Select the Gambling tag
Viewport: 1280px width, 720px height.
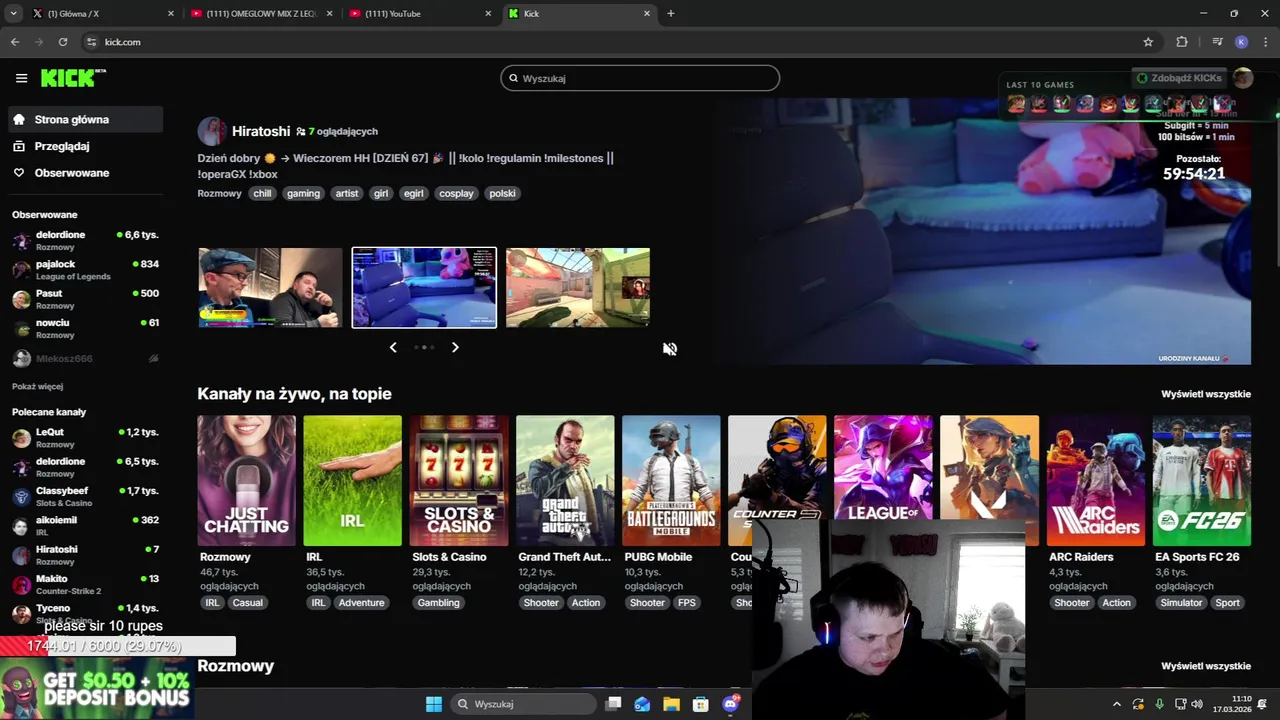[x=439, y=603]
